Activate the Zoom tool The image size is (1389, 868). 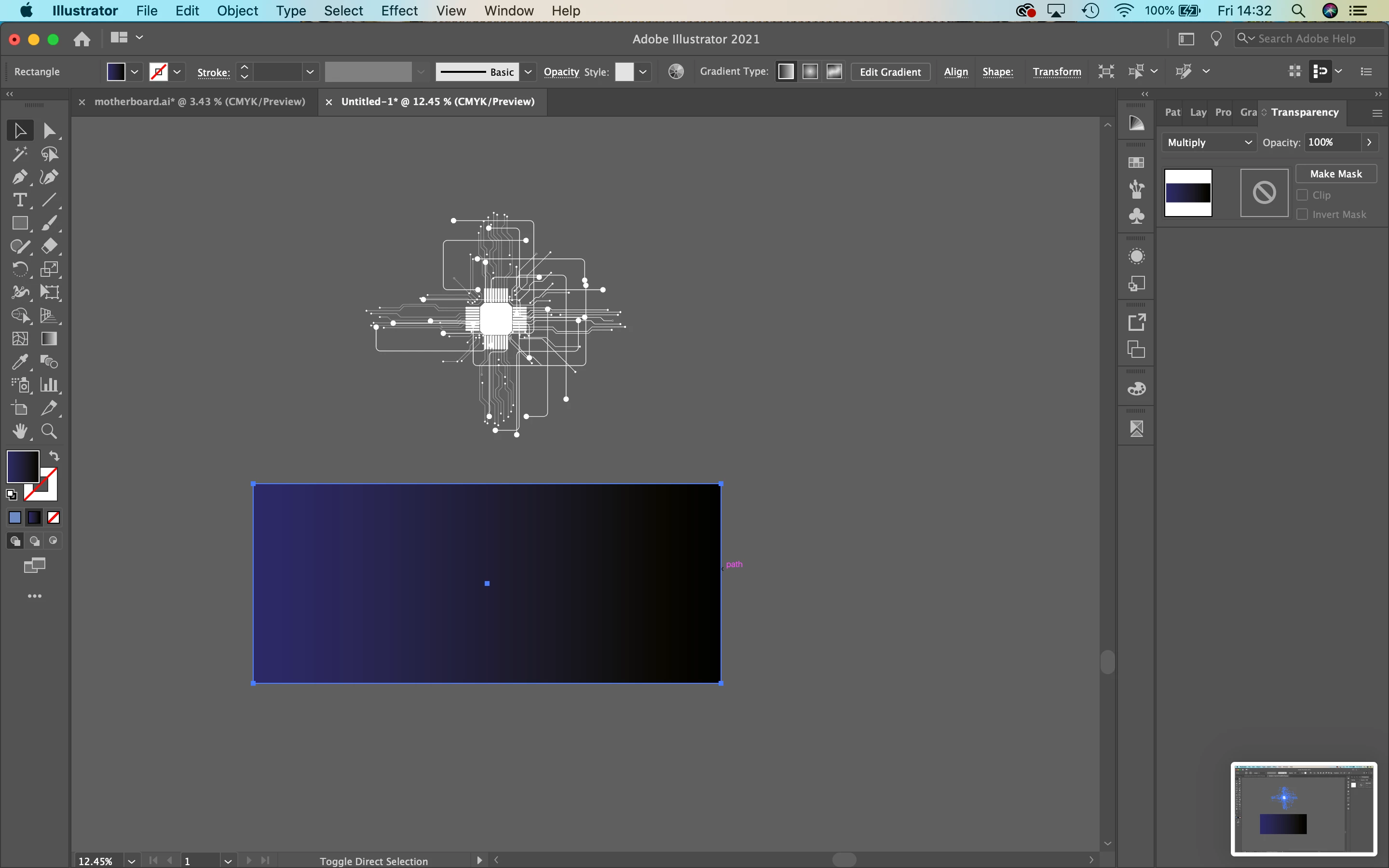click(x=49, y=432)
